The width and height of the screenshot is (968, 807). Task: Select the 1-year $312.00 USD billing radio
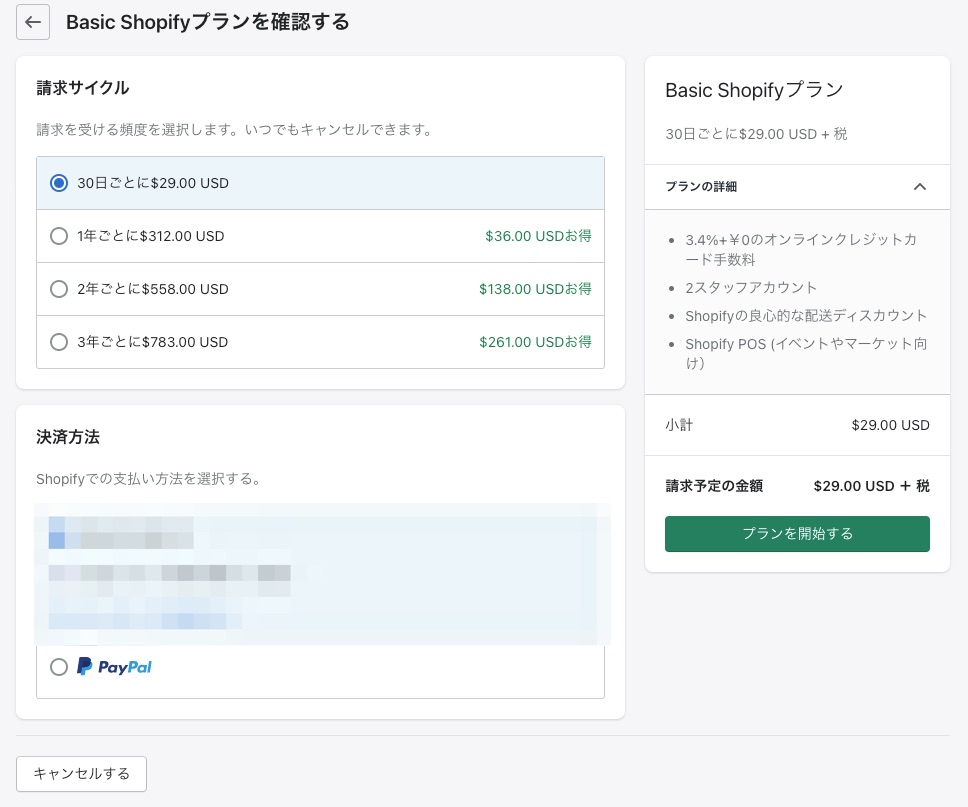(x=59, y=236)
